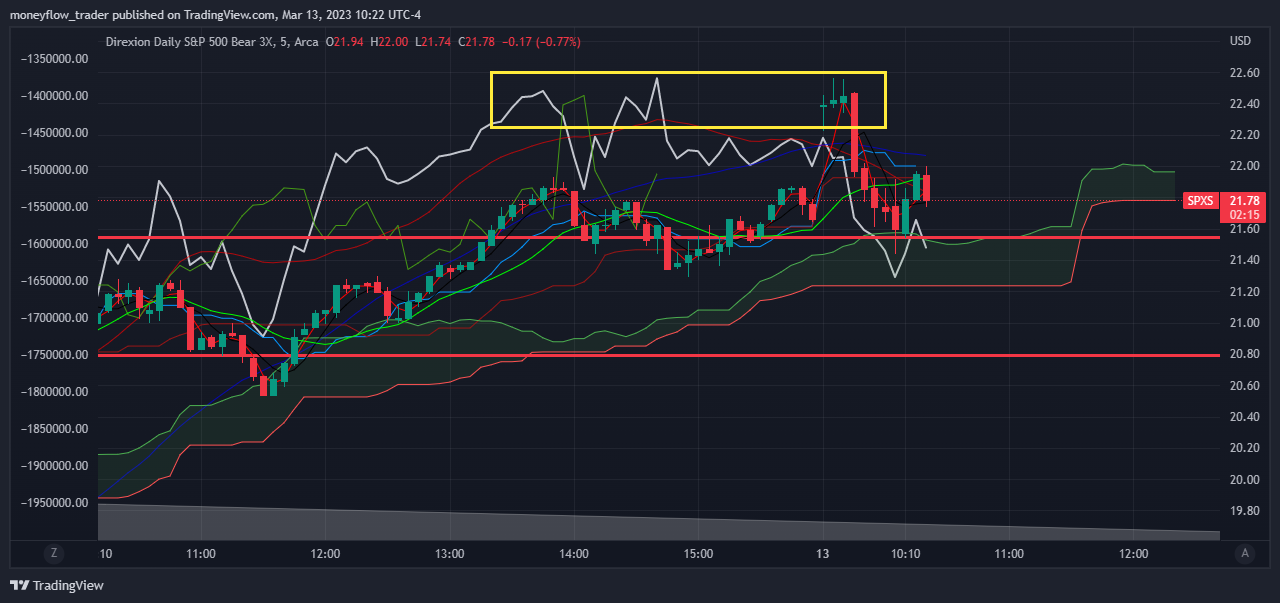Viewport: 1280px width, 603px height.
Task: Click the −1600000.00 left axis label
Action: (55, 244)
